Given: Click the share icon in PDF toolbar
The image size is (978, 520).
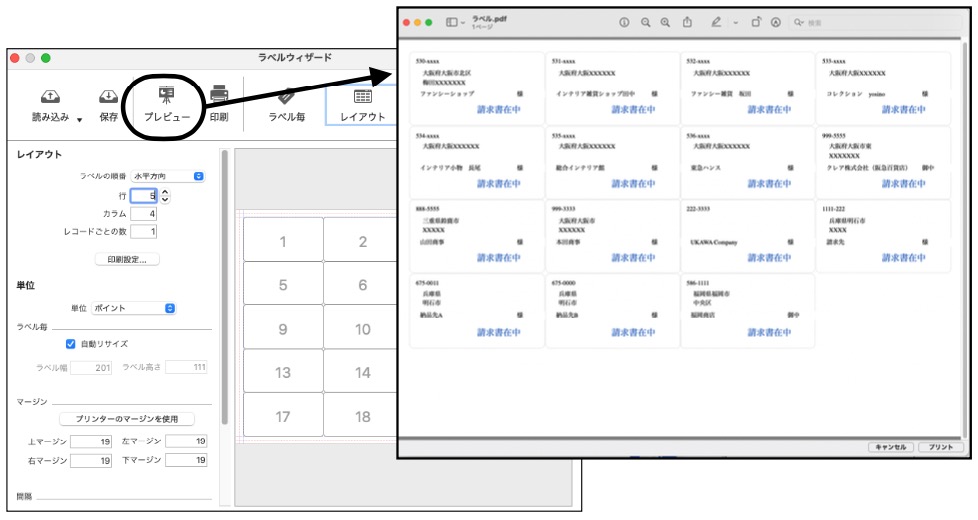Looking at the screenshot, I should pos(688,22).
